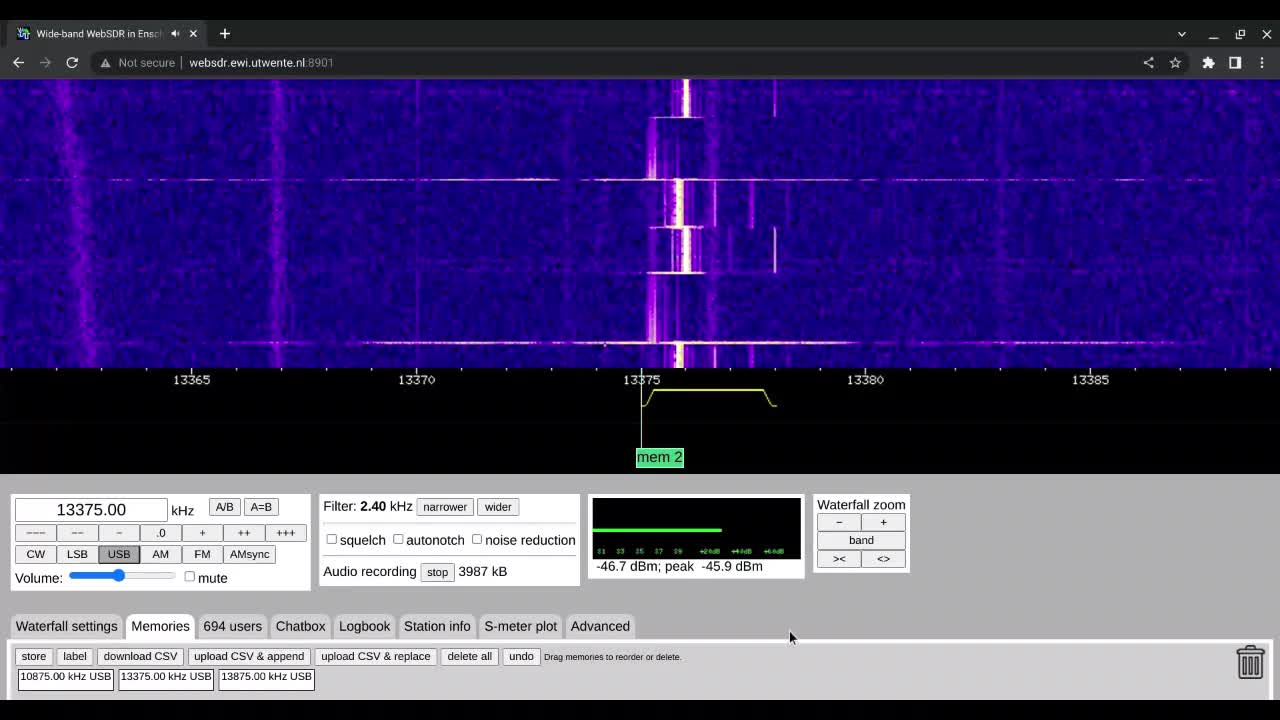Viewport: 1280px width, 720px height.
Task: Go back to previous page
Action: tap(18, 62)
